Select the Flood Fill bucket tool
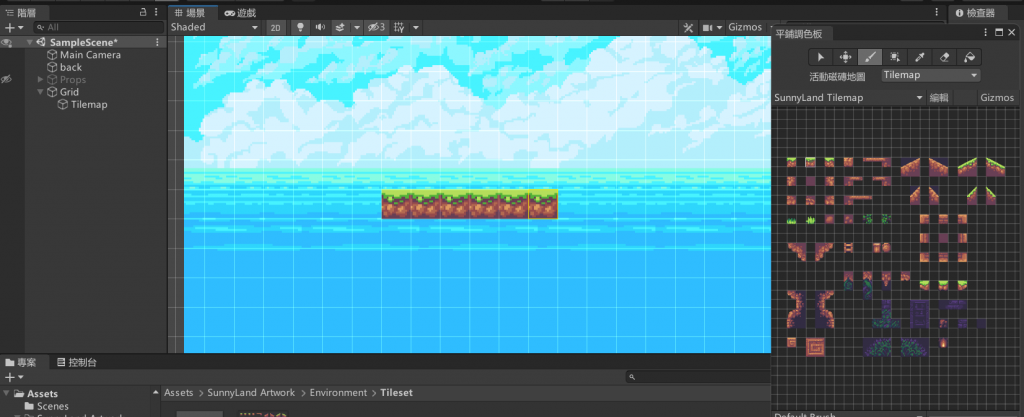 969,57
